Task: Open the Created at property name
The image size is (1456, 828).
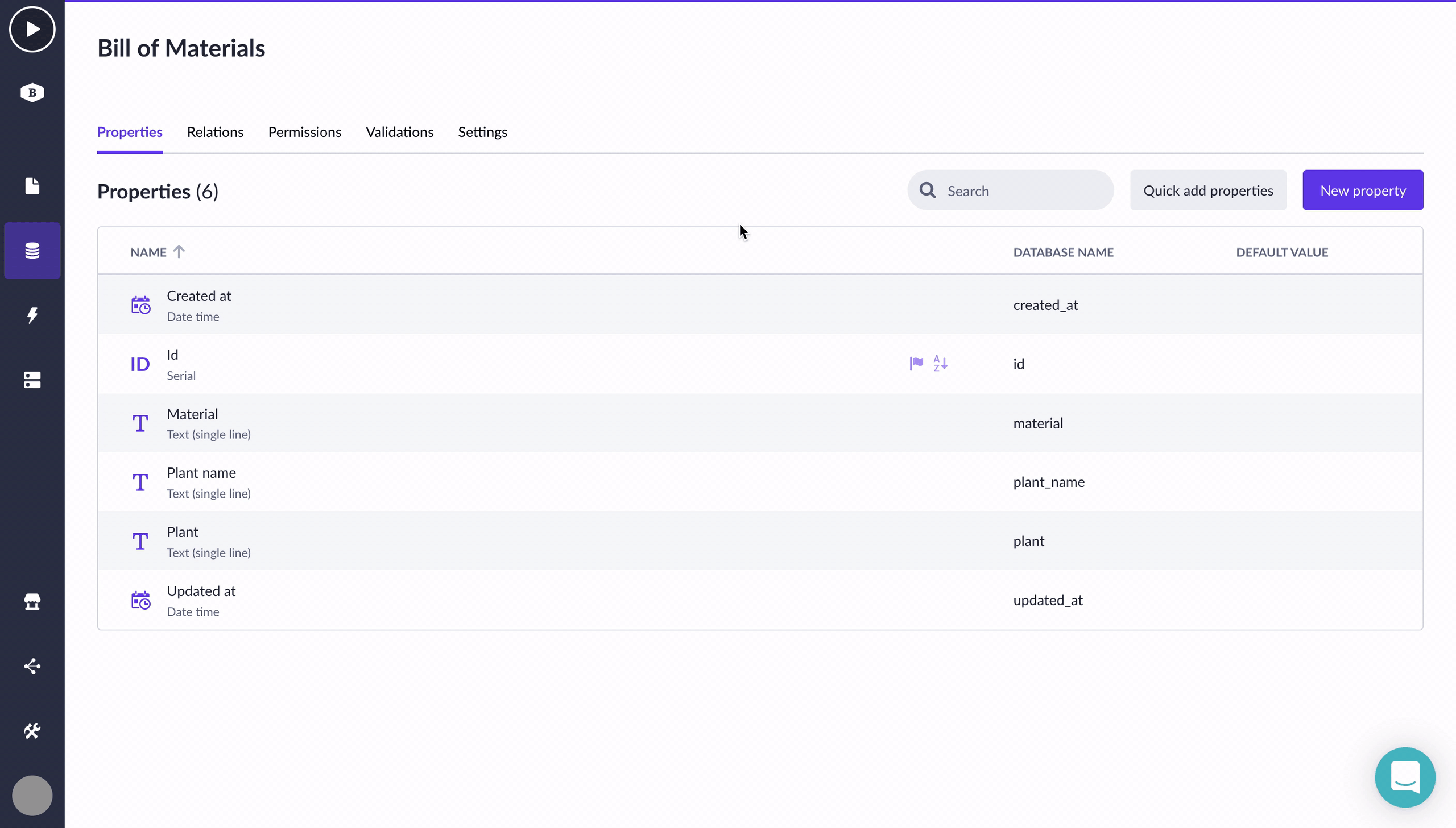Action: coord(199,296)
